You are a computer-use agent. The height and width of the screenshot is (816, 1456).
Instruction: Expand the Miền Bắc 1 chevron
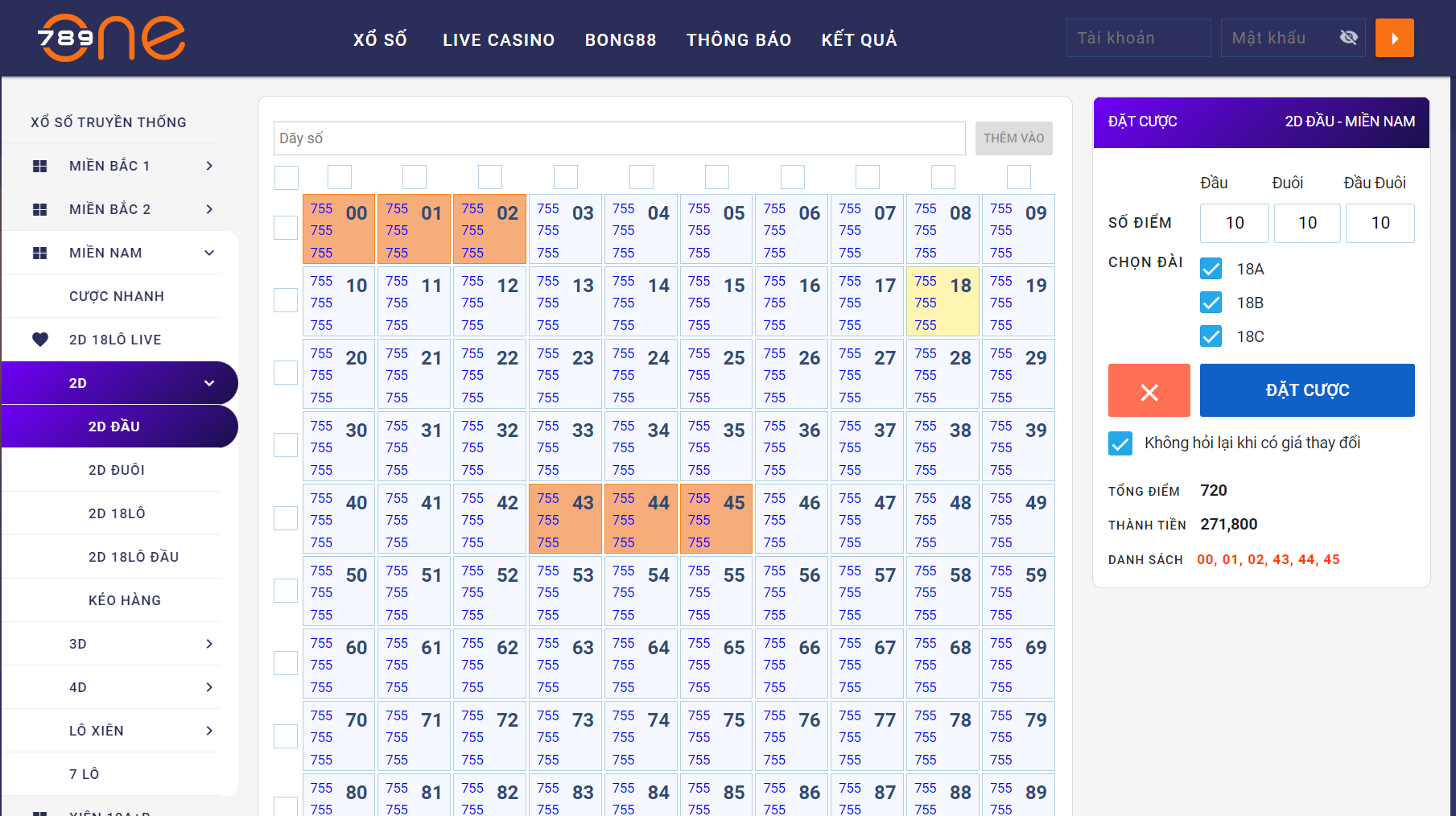click(209, 166)
